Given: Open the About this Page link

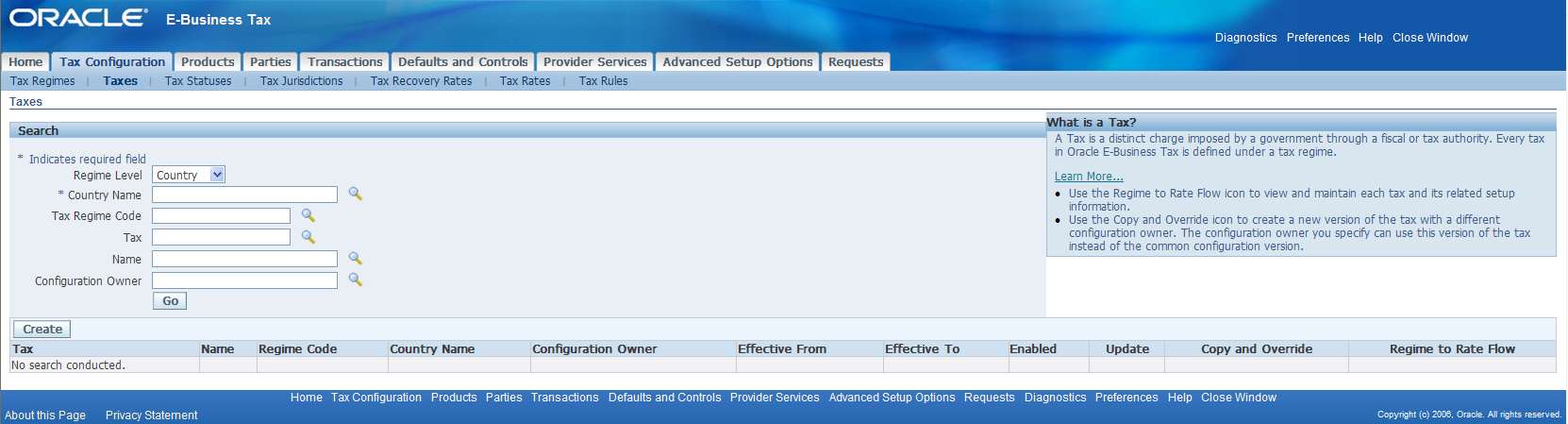Looking at the screenshot, I should tap(45, 416).
